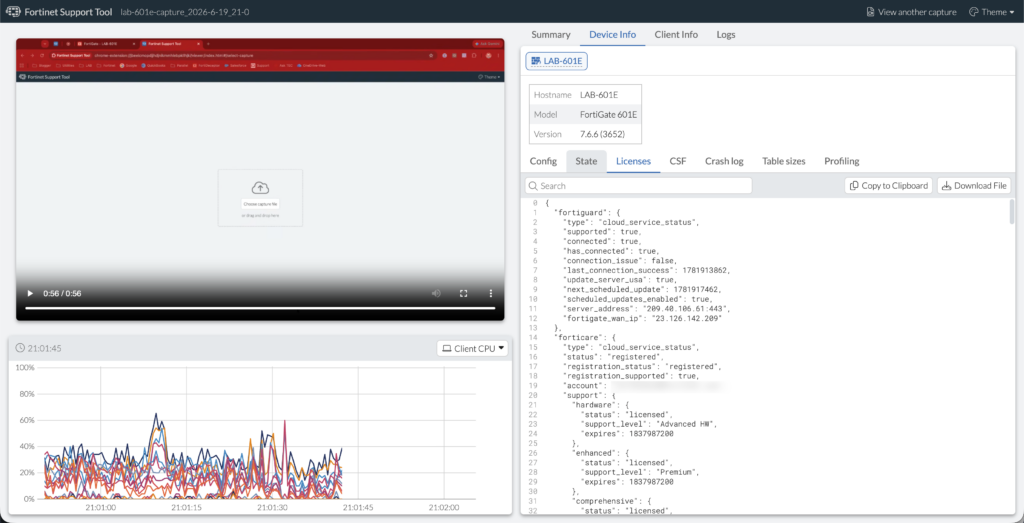Open the Client CPU chart dropdown
This screenshot has width=1024, height=523.
pos(473,349)
